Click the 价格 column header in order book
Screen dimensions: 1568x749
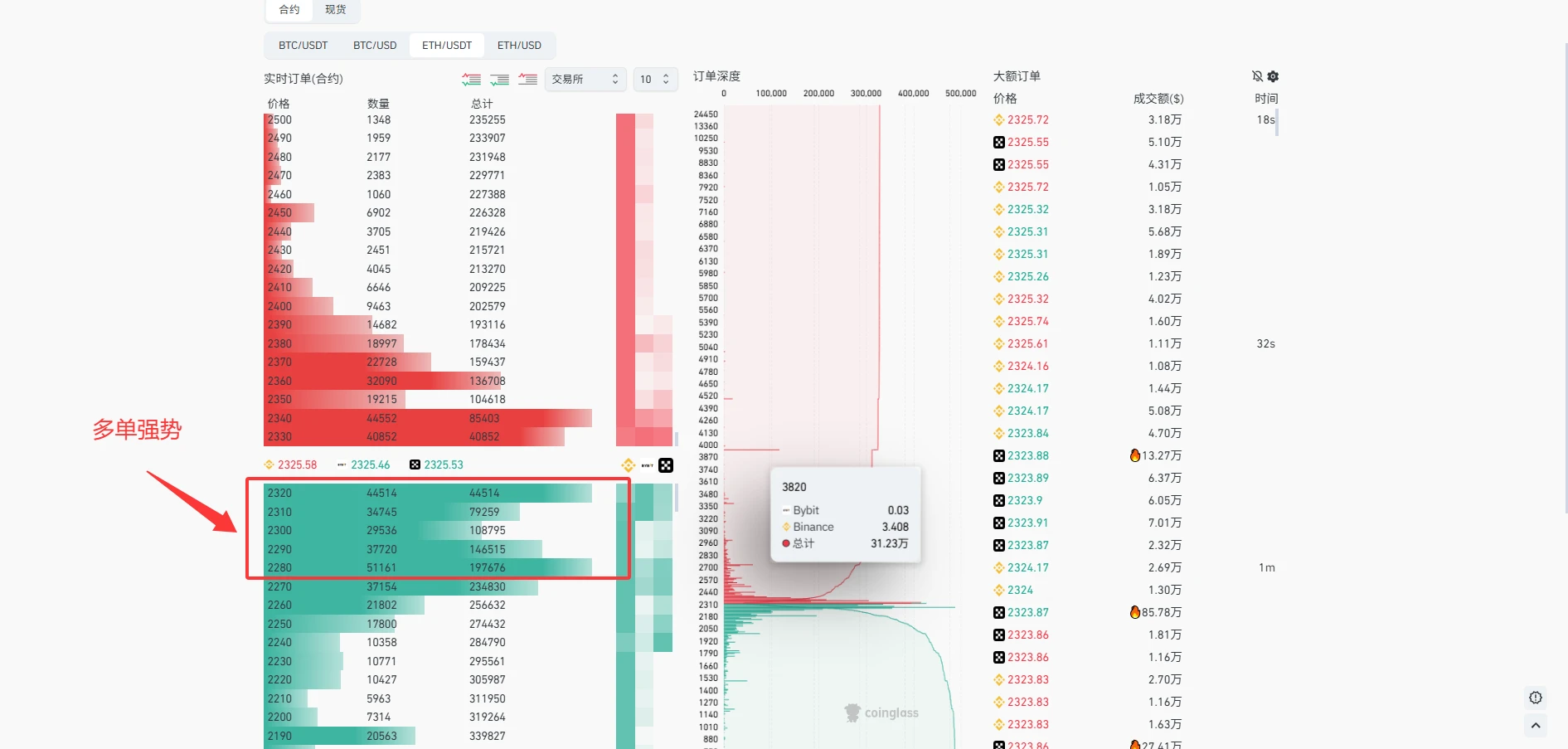(279, 104)
